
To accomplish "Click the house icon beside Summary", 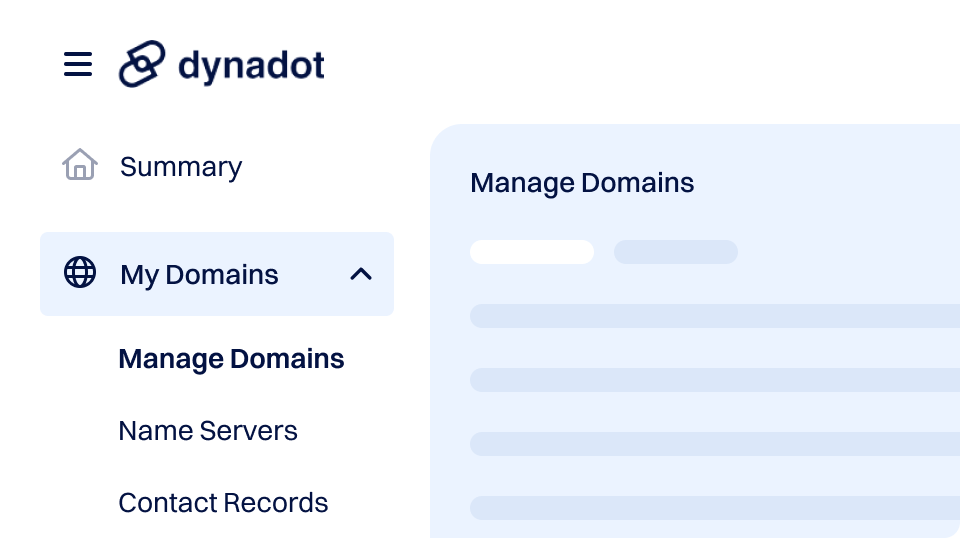I will coord(79,165).
